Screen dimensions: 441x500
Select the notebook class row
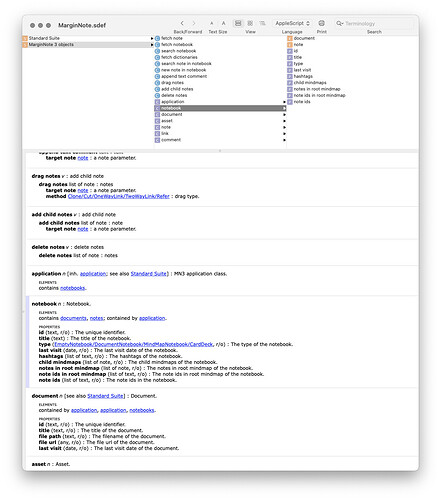click(x=220, y=108)
